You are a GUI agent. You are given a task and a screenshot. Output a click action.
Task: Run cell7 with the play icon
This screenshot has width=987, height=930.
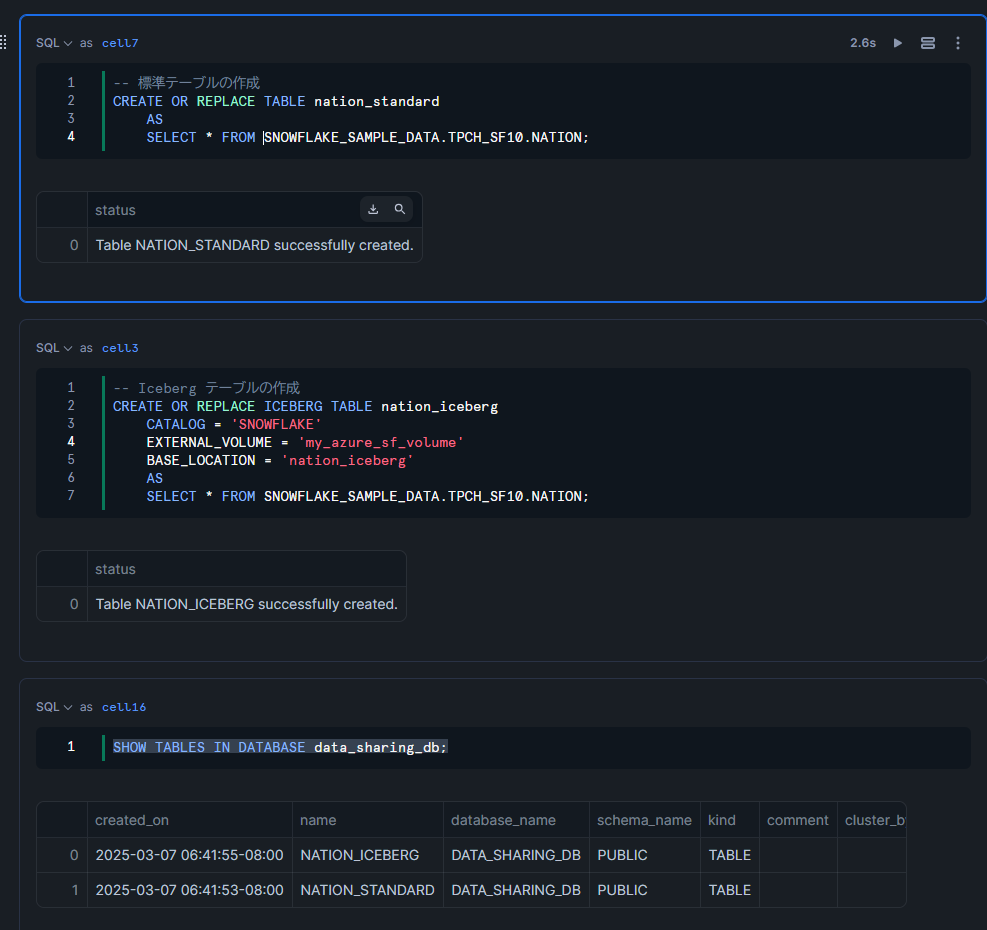pyautogui.click(x=898, y=43)
